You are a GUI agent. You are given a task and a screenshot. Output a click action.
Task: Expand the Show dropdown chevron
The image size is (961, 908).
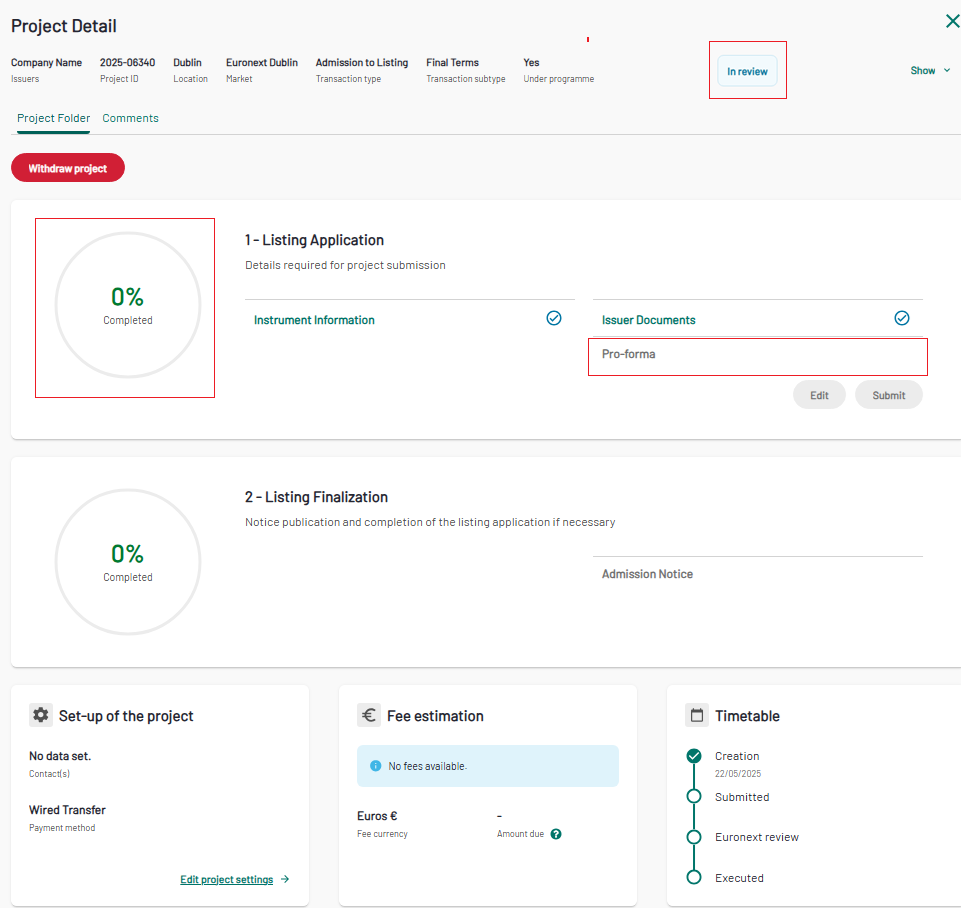click(x=947, y=70)
